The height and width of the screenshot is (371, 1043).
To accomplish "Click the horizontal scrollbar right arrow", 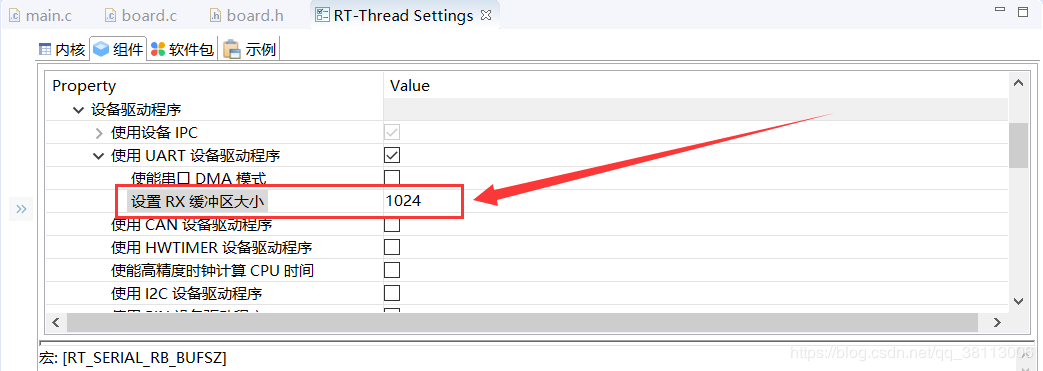I will point(997,322).
